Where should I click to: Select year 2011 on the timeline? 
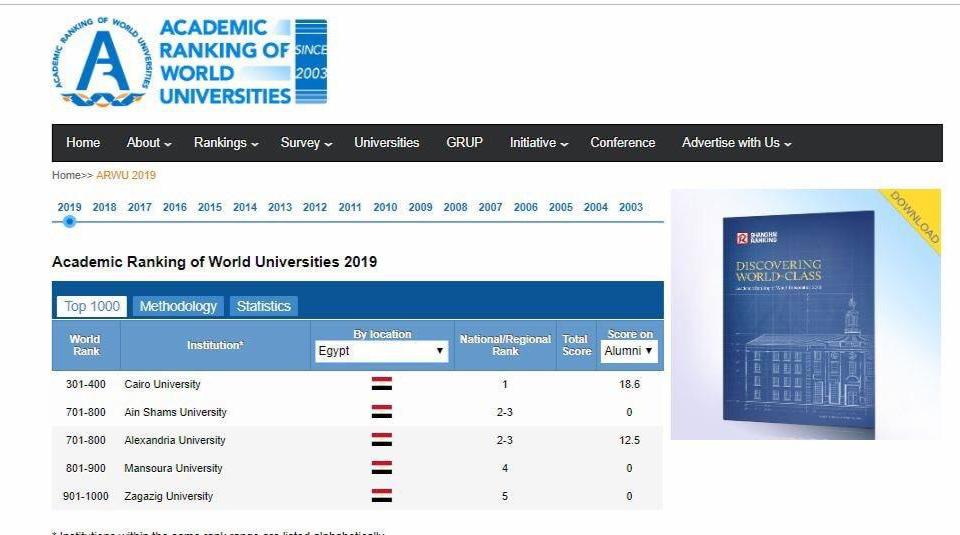[350, 208]
